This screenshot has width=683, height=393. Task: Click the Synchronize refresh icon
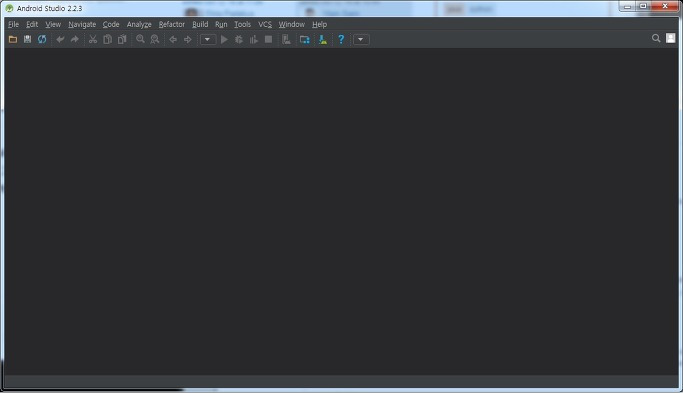[x=42, y=40]
